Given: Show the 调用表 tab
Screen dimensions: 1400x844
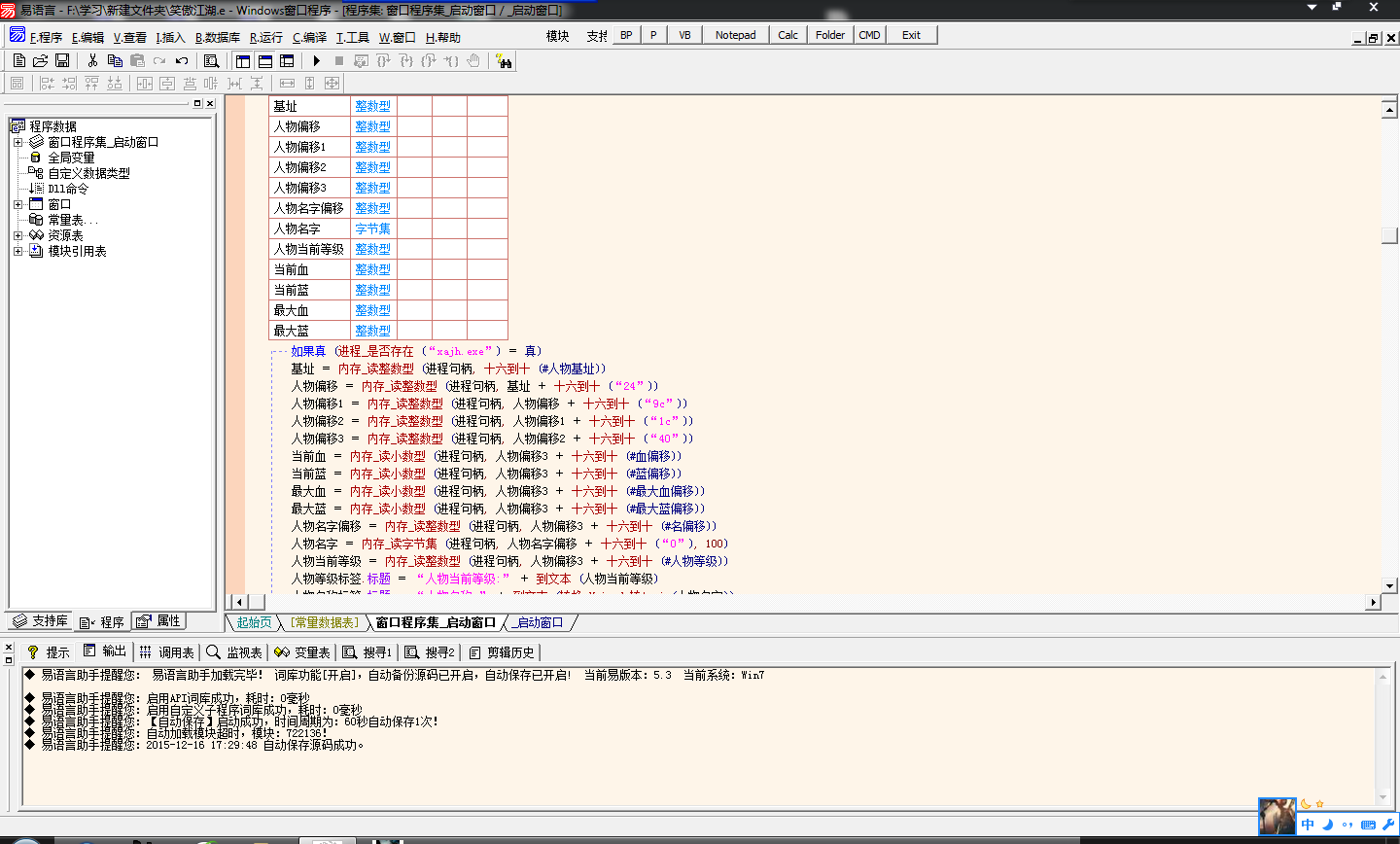Looking at the screenshot, I should (166, 651).
